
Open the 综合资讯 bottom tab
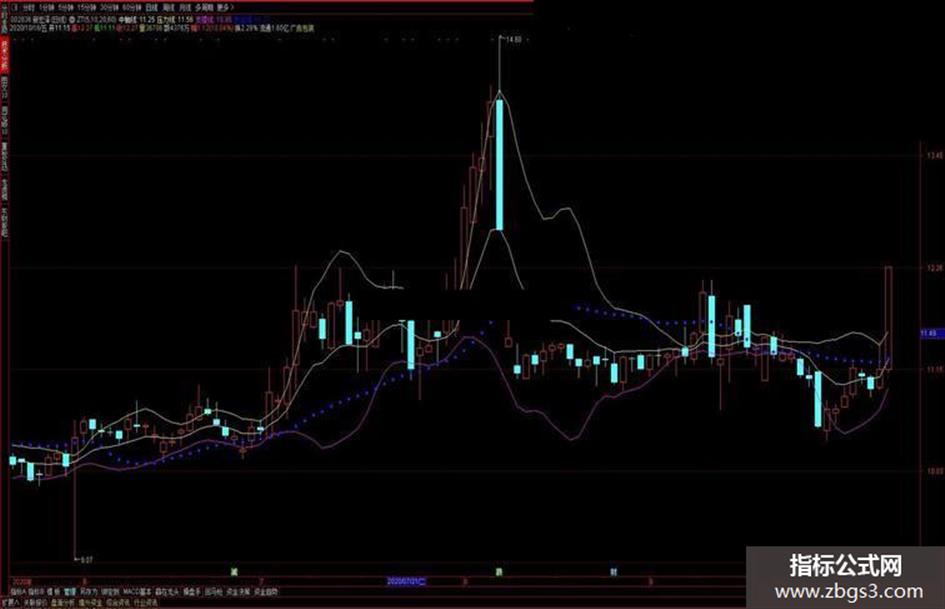[118, 602]
